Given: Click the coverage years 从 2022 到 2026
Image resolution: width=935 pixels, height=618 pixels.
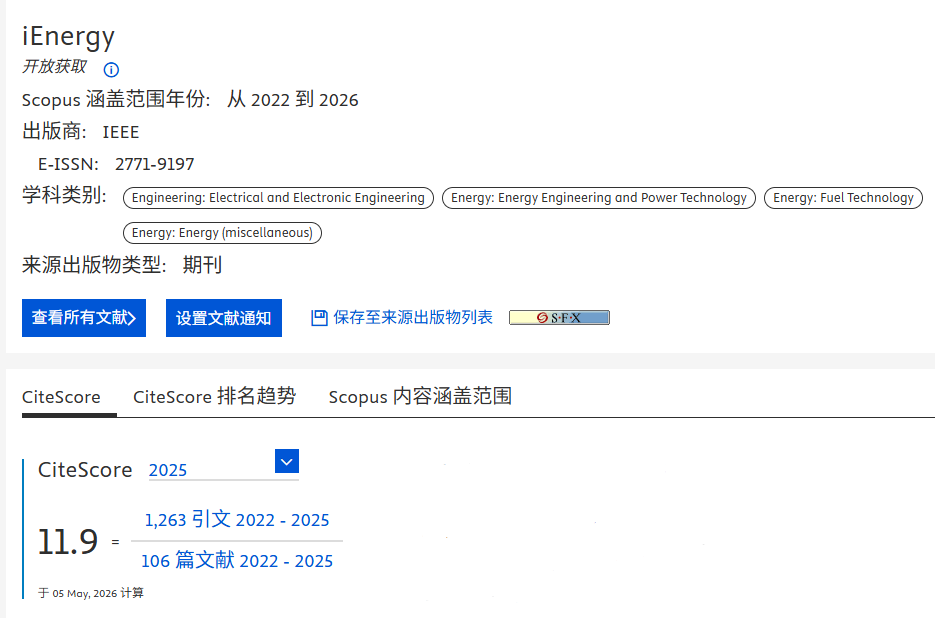Looking at the screenshot, I should (x=293, y=100).
